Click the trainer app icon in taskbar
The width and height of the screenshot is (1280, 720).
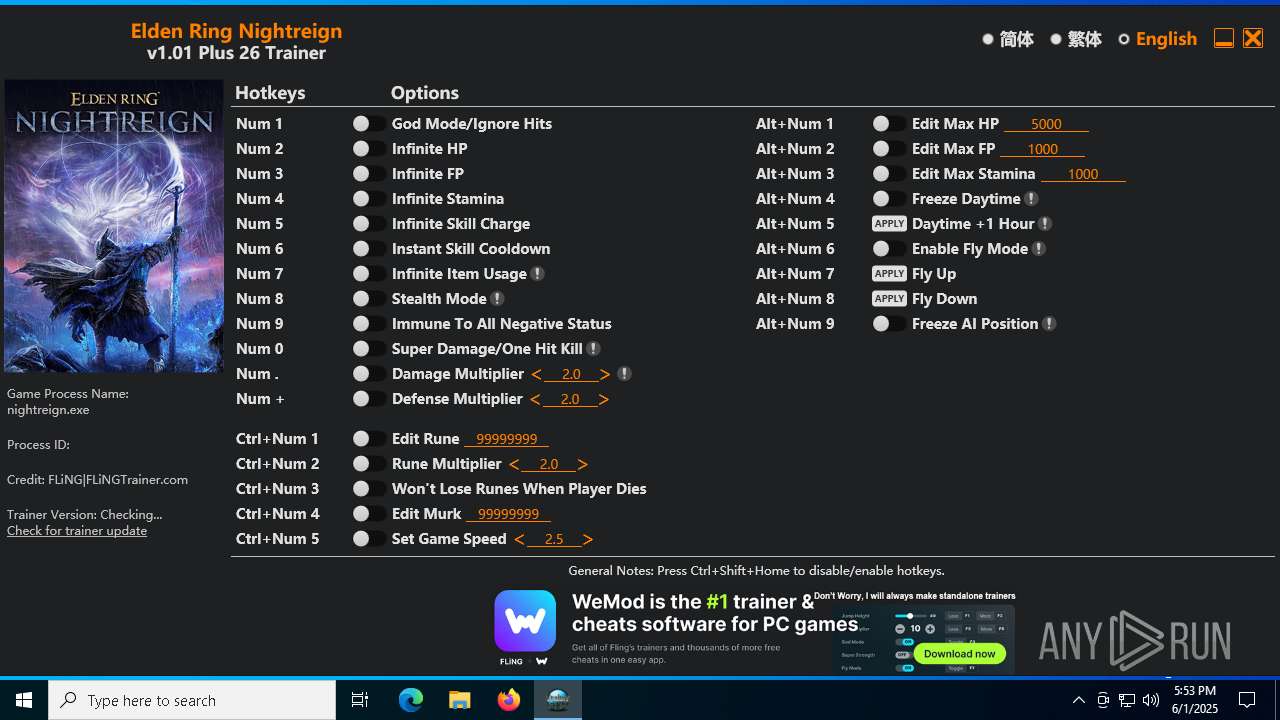[x=558, y=700]
